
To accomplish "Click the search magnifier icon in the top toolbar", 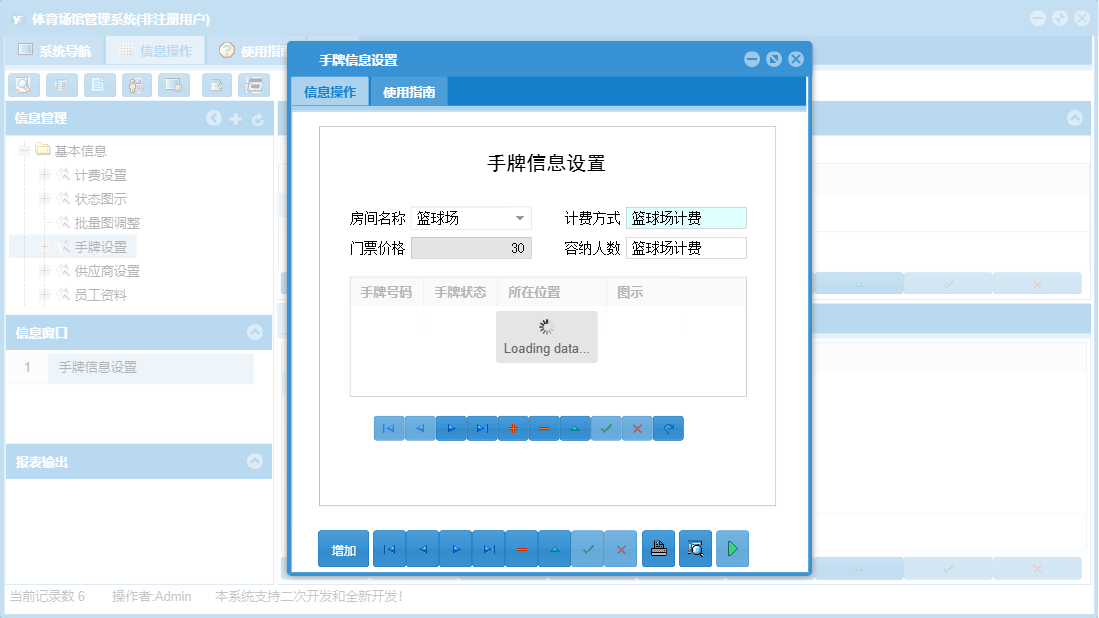I will coord(24,85).
